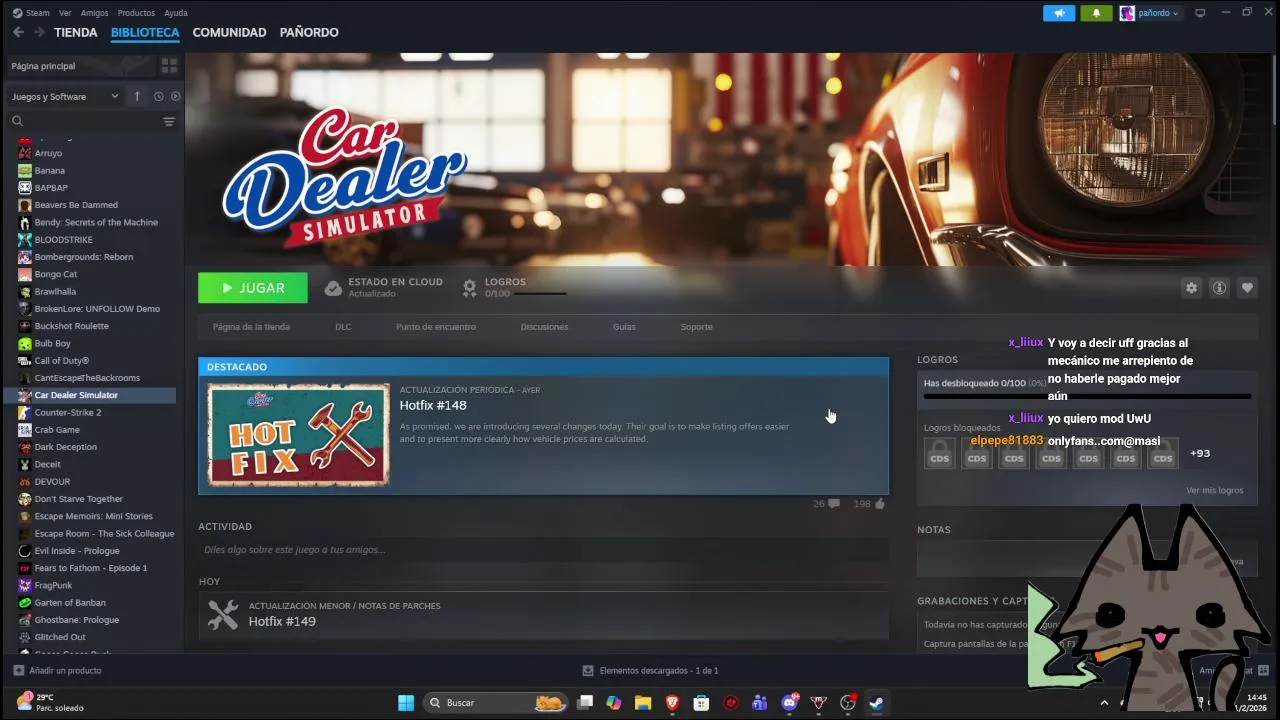Open the Discusiones link
The image size is (1280, 720).
point(544,327)
